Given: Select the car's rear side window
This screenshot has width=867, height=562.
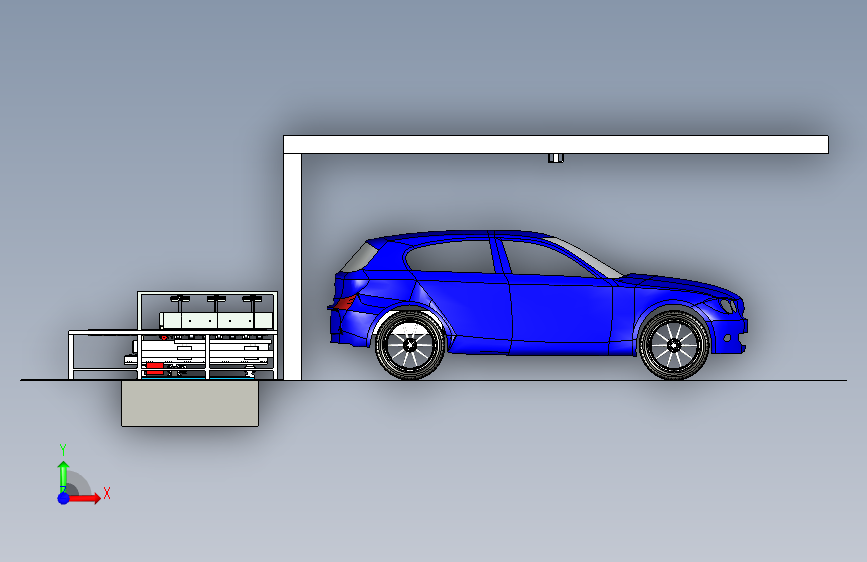Looking at the screenshot, I should point(451,257).
